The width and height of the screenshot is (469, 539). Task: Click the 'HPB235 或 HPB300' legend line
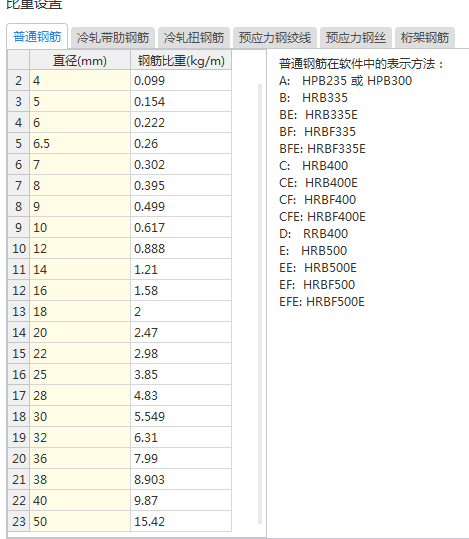tap(346, 81)
